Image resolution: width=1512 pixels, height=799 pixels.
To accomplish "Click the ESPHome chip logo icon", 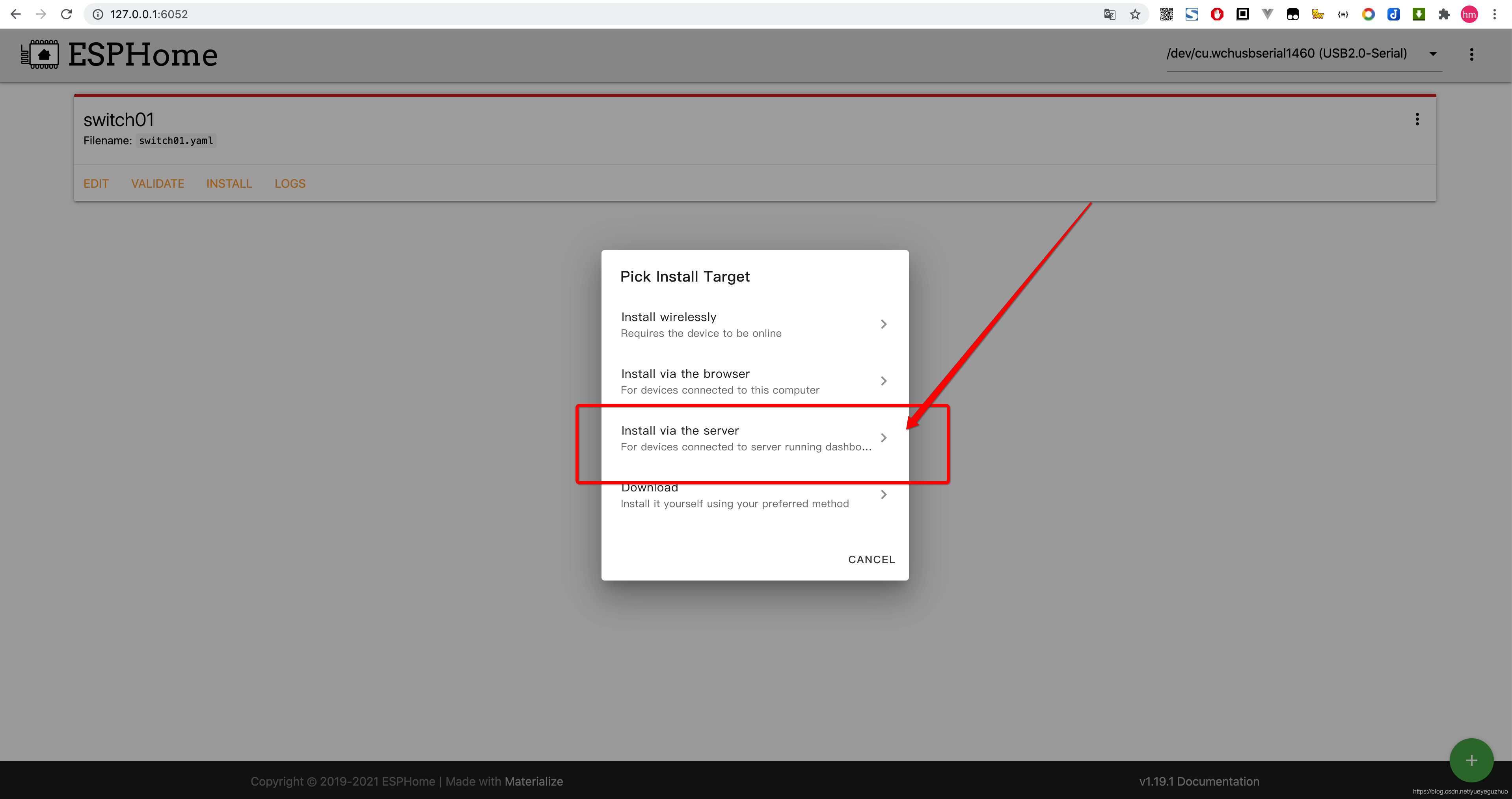I will (x=40, y=54).
